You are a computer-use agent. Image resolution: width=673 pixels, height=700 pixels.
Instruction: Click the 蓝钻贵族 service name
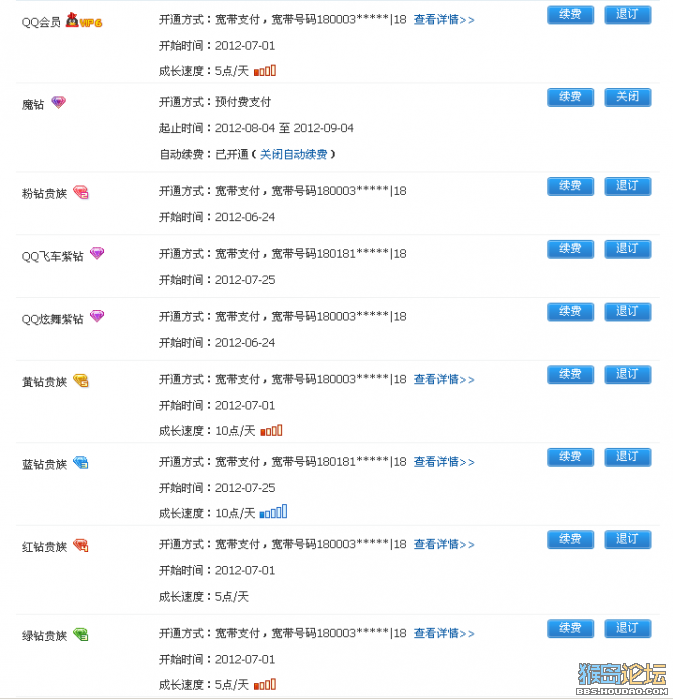pyautogui.click(x=44, y=464)
